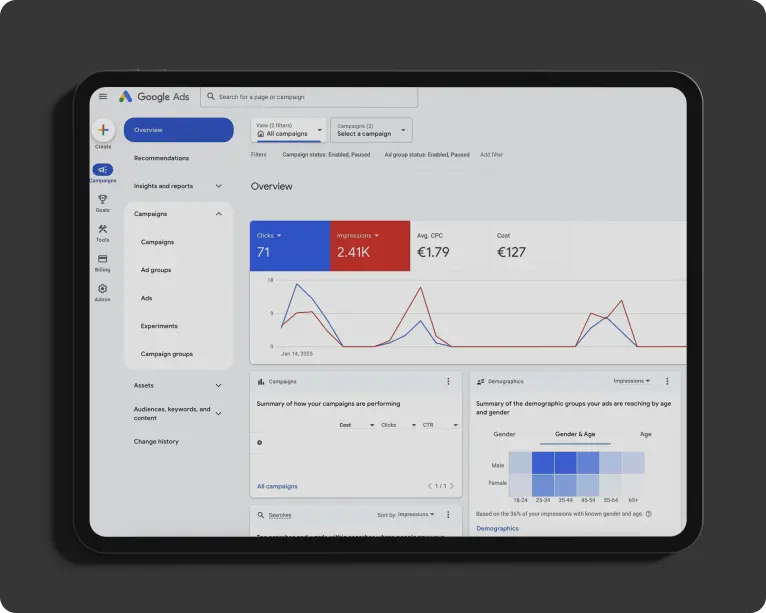766x613 pixels.
Task: Click help icon next to known gender and age
Action: 649,514
